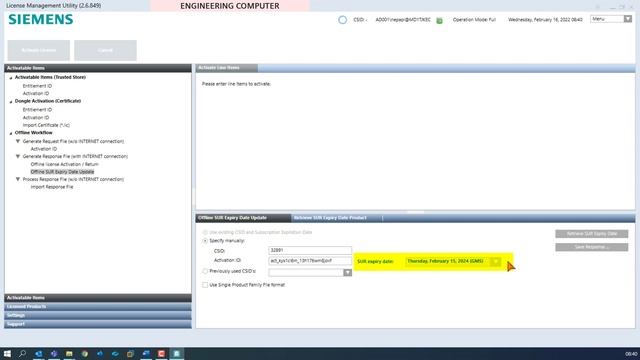Select the 'Import Response File' tree item
This screenshot has height=360, width=640.
point(52,187)
